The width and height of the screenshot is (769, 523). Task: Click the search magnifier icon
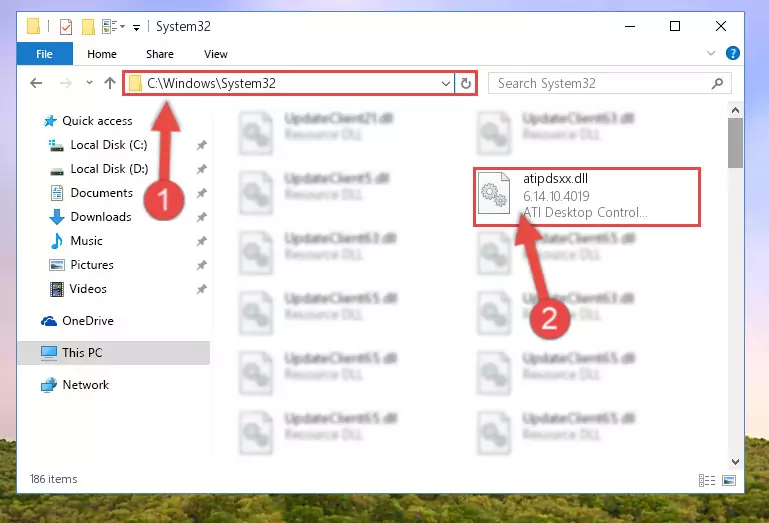click(x=717, y=83)
